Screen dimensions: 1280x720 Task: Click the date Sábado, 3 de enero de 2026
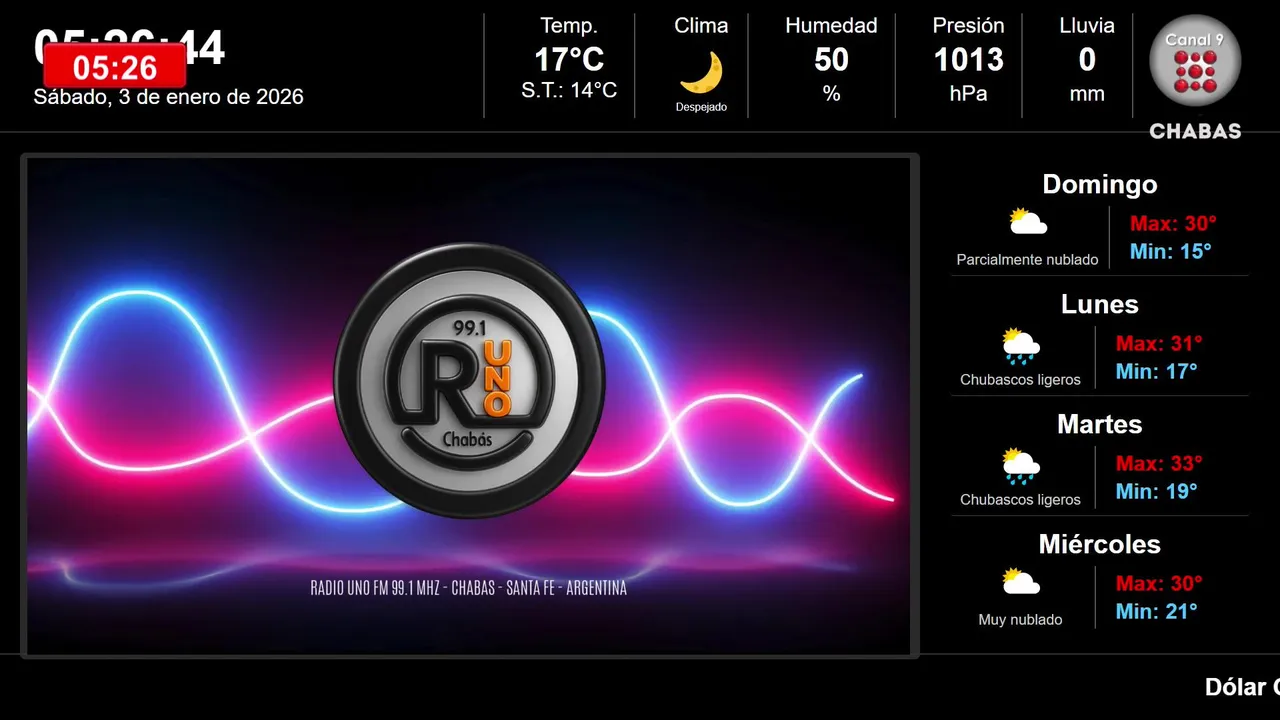[x=168, y=97]
